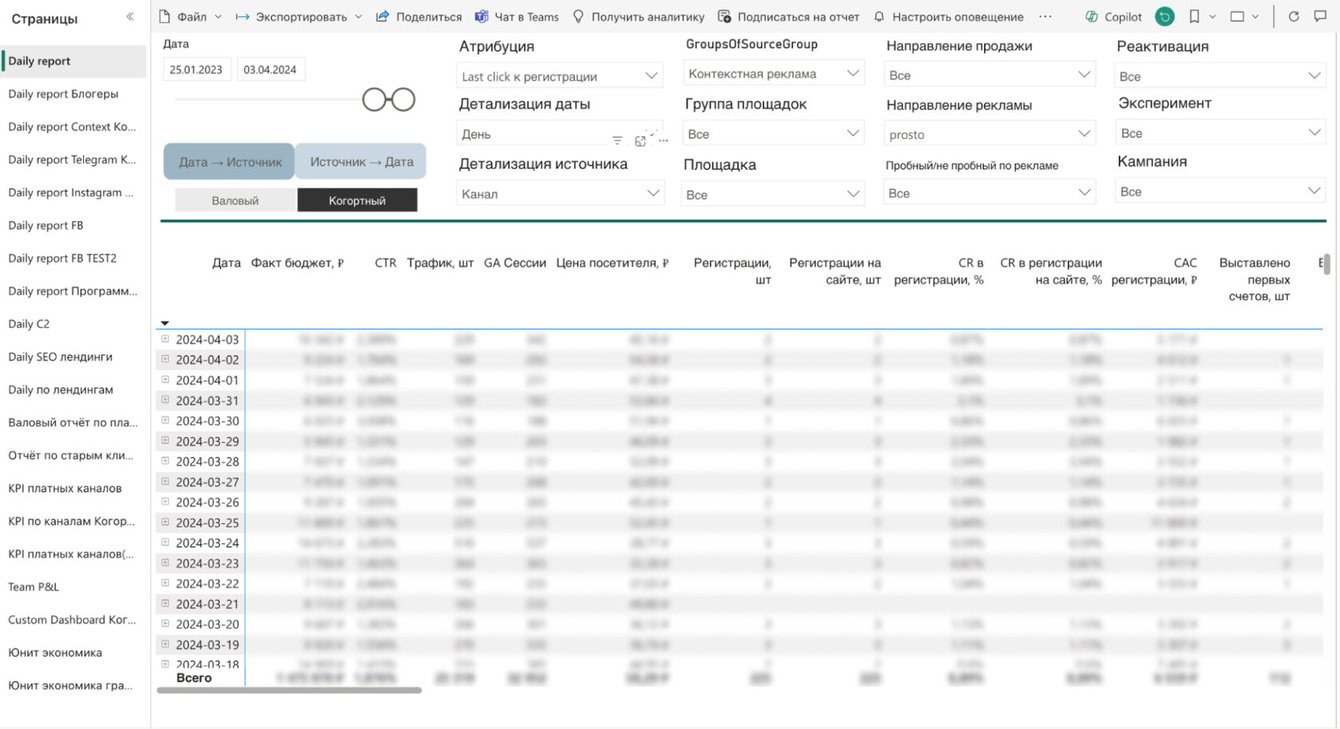This screenshot has height=729, width=1340.
Task: Click Подписаться на отчет
Action: pos(788,17)
